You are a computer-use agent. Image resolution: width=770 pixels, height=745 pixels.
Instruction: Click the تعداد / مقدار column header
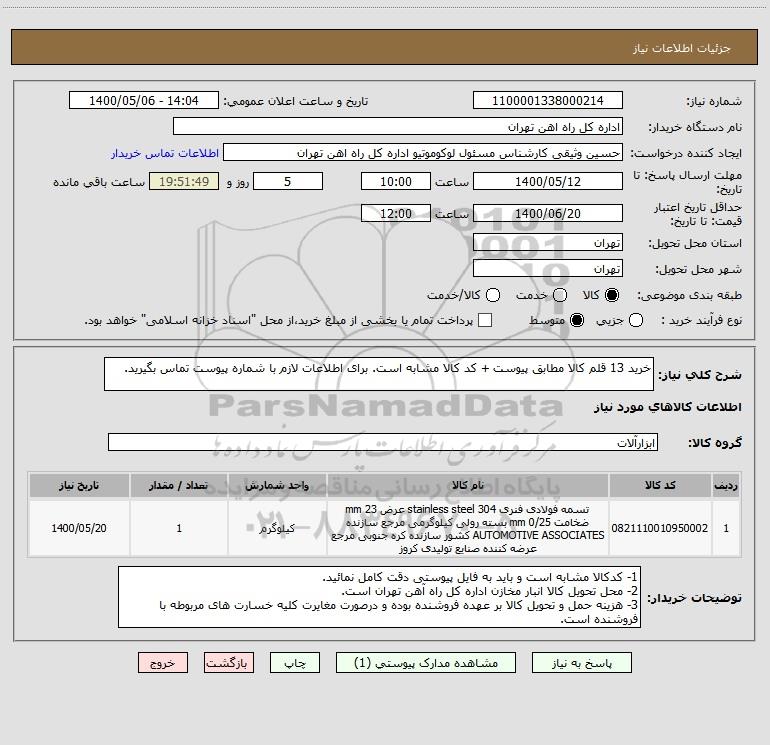click(179, 486)
